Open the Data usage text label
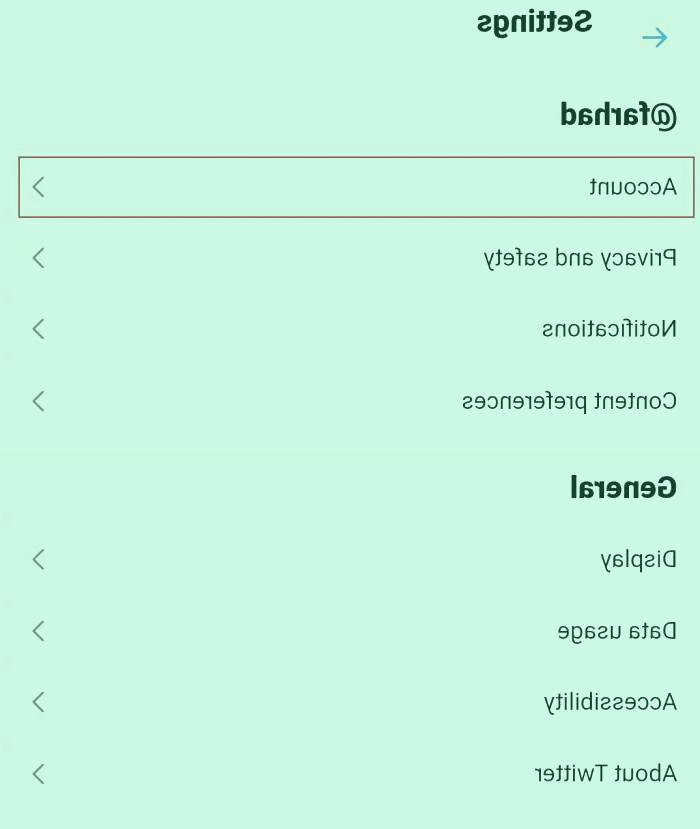This screenshot has width=700, height=829. [x=617, y=631]
